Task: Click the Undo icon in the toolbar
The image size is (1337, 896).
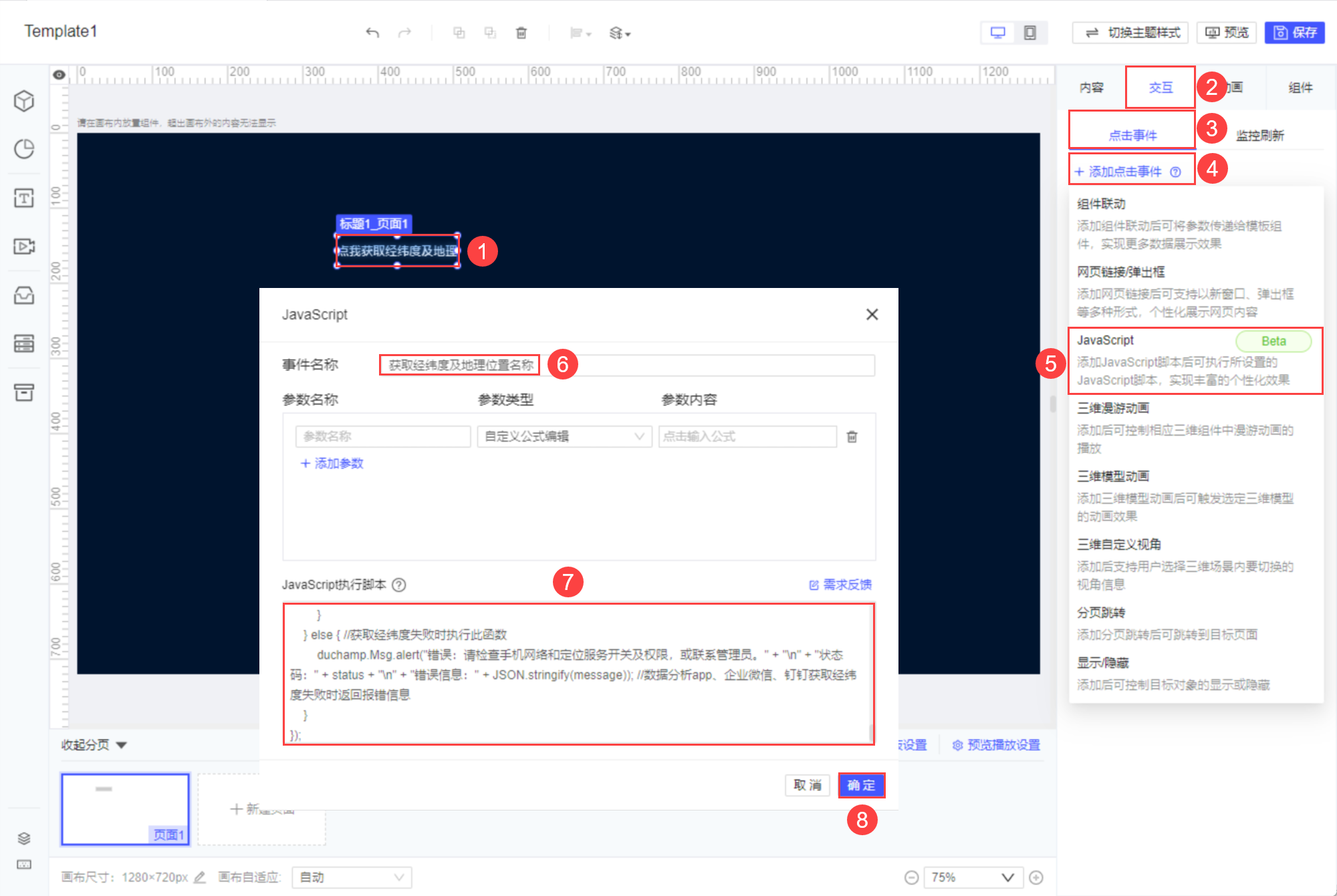Action: pyautogui.click(x=372, y=33)
